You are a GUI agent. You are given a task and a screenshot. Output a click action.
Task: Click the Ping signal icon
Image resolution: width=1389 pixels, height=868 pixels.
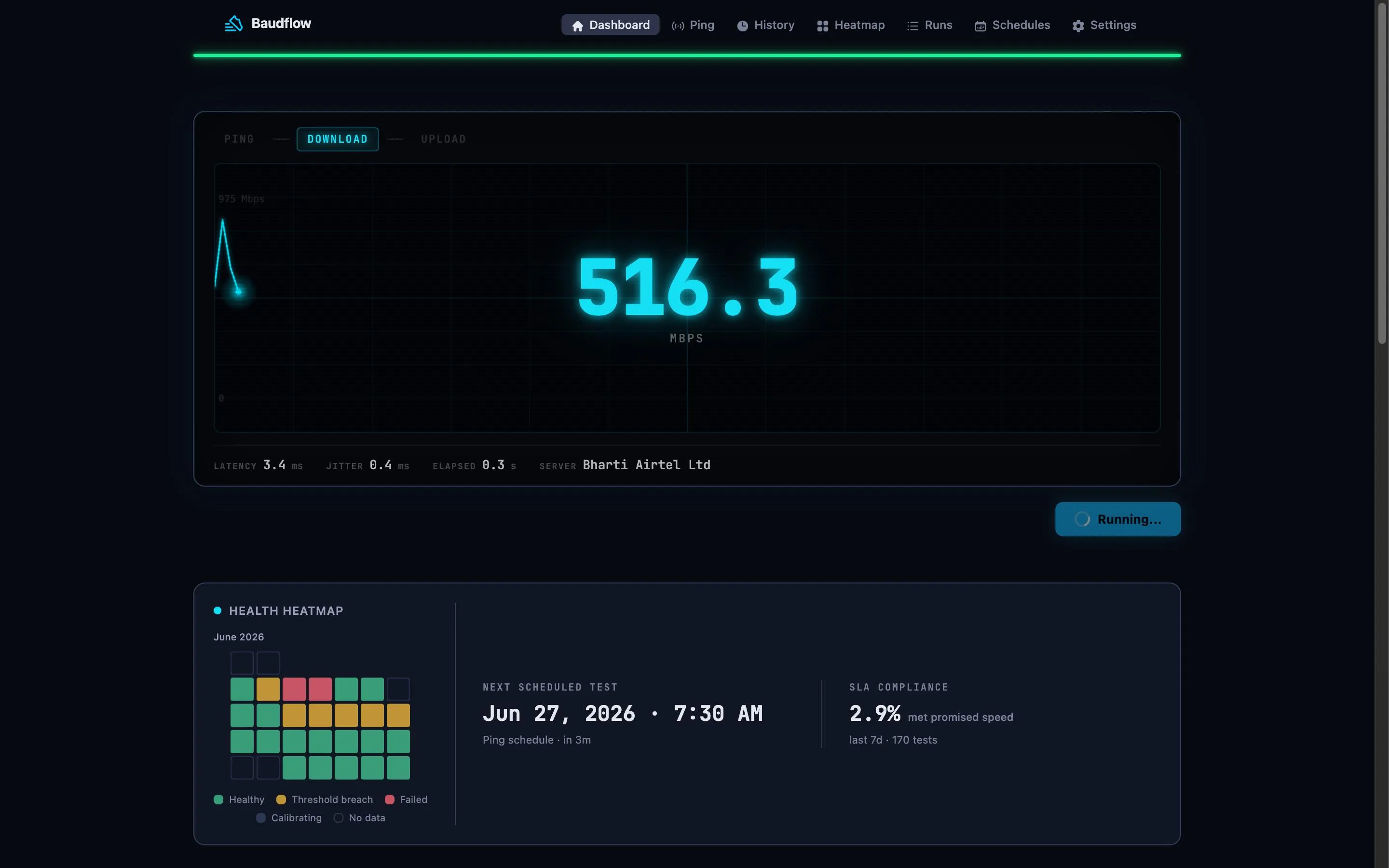[x=678, y=26]
